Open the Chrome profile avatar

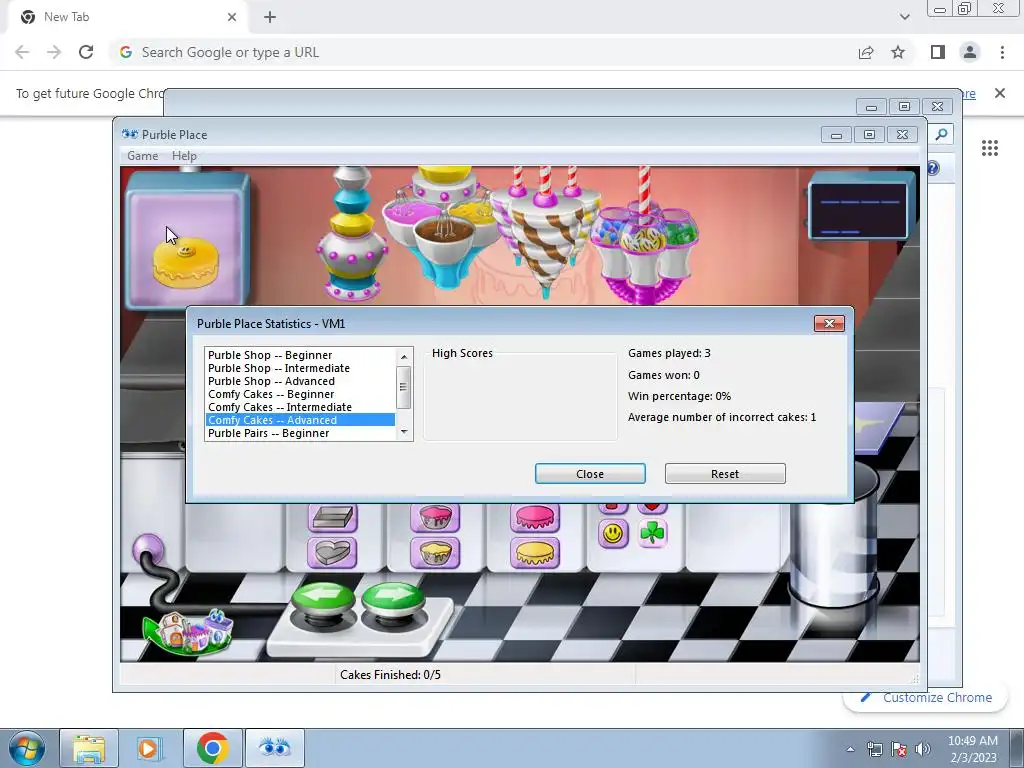(x=970, y=52)
